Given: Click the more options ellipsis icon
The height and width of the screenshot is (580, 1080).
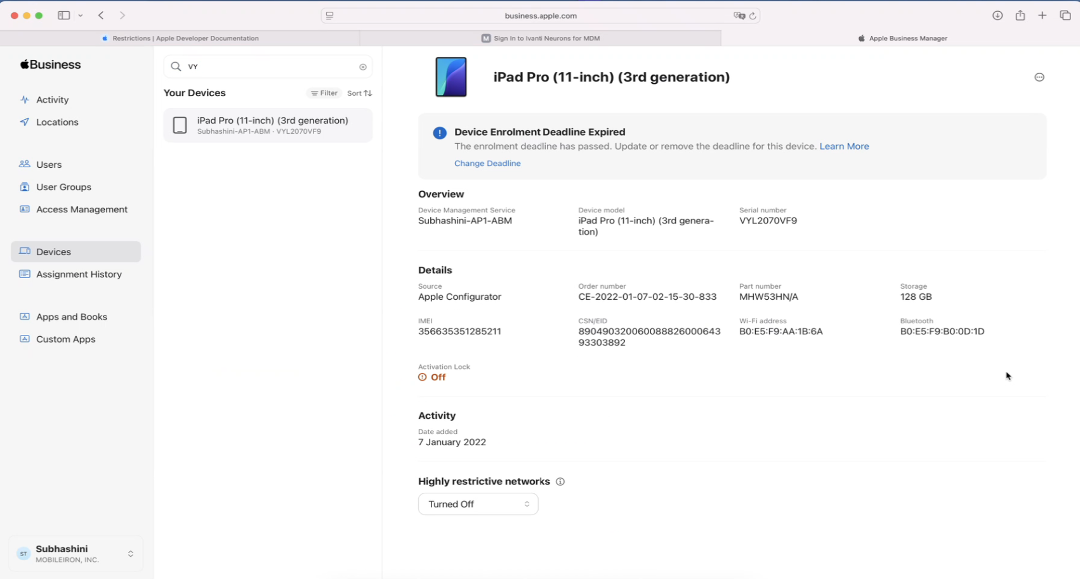Looking at the screenshot, I should point(1039,77).
